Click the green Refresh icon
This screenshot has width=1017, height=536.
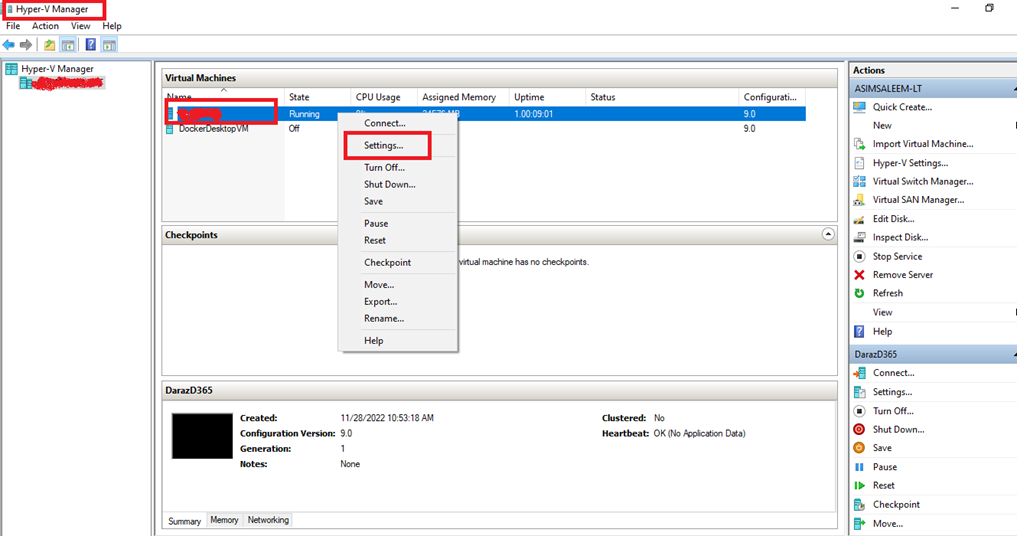click(859, 293)
